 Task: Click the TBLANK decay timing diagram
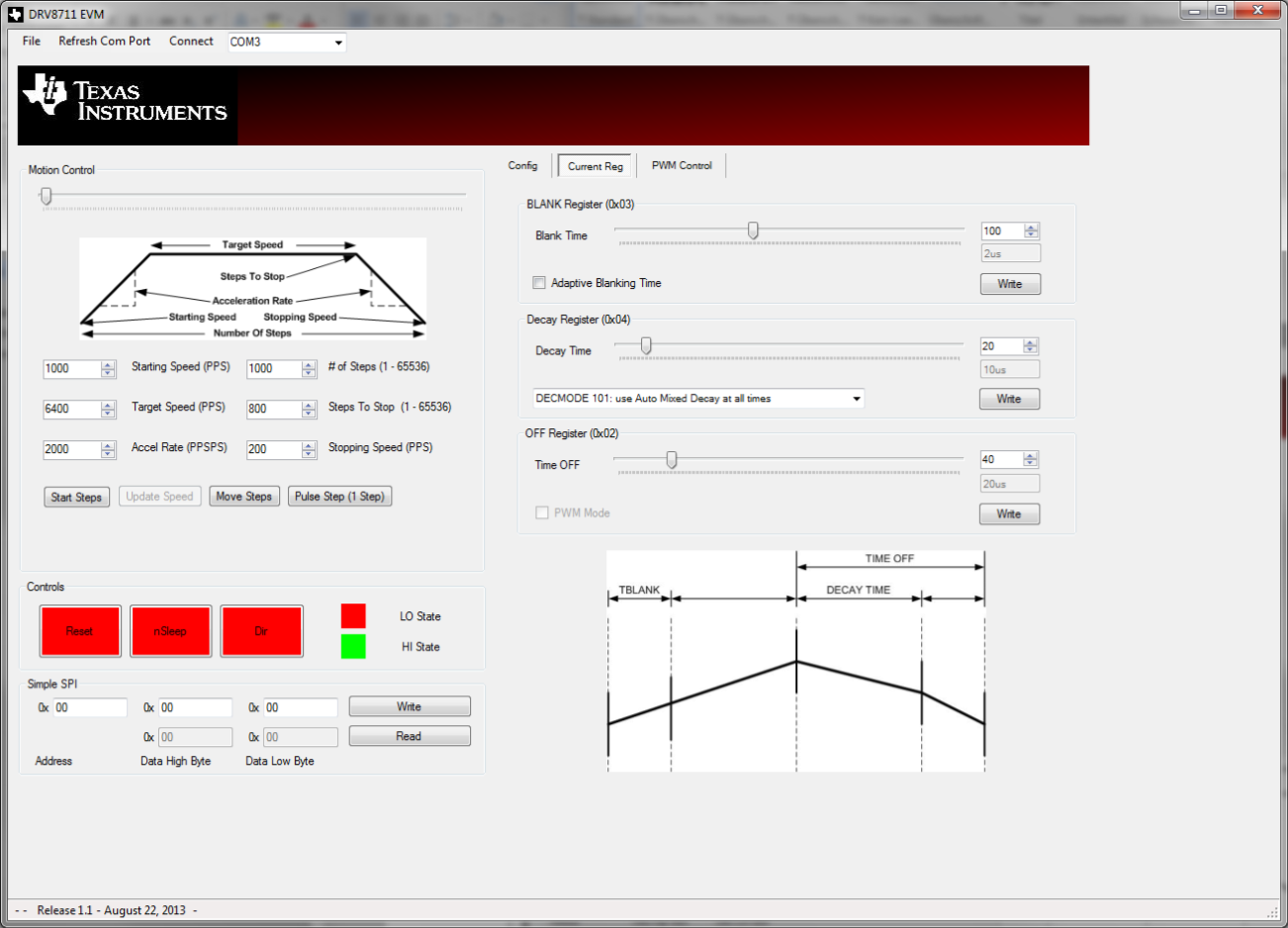(796, 661)
